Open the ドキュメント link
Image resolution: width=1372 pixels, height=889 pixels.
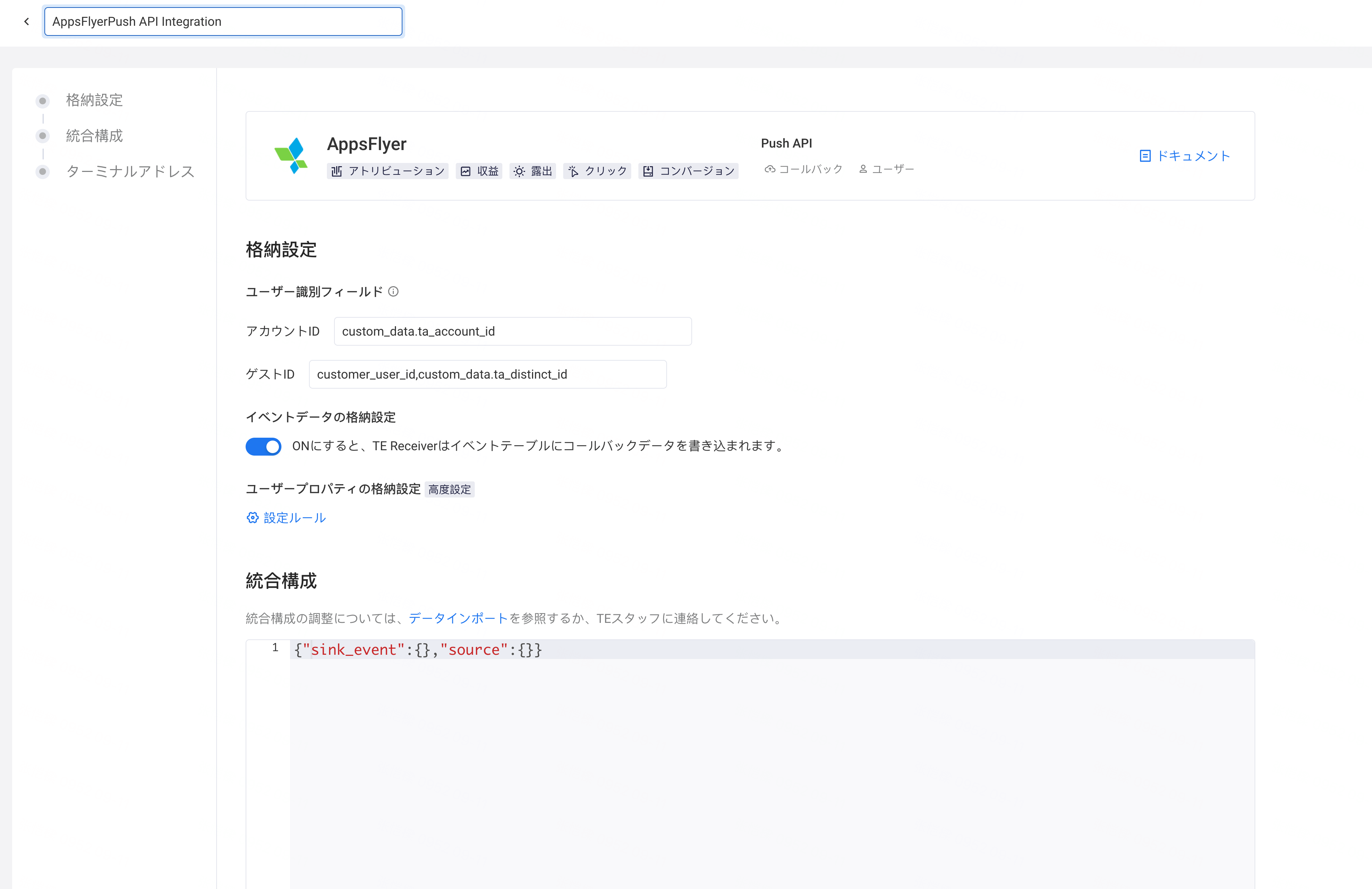[x=1193, y=156]
